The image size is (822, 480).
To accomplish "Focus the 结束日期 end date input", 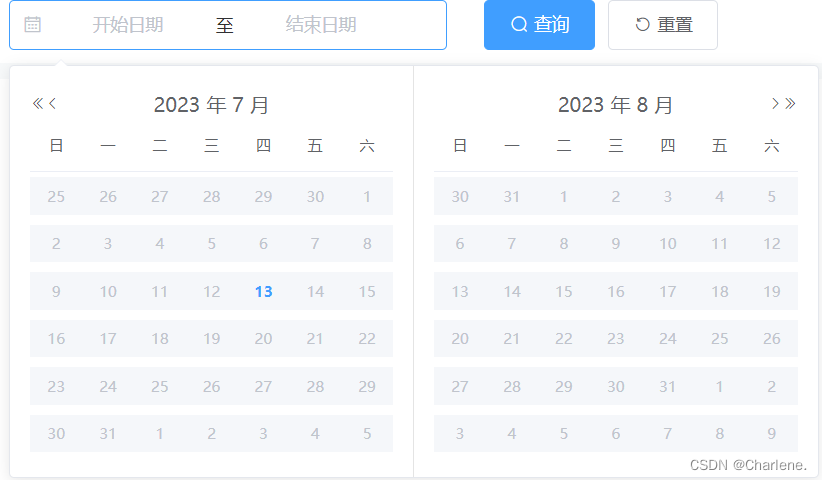I will coord(321,25).
